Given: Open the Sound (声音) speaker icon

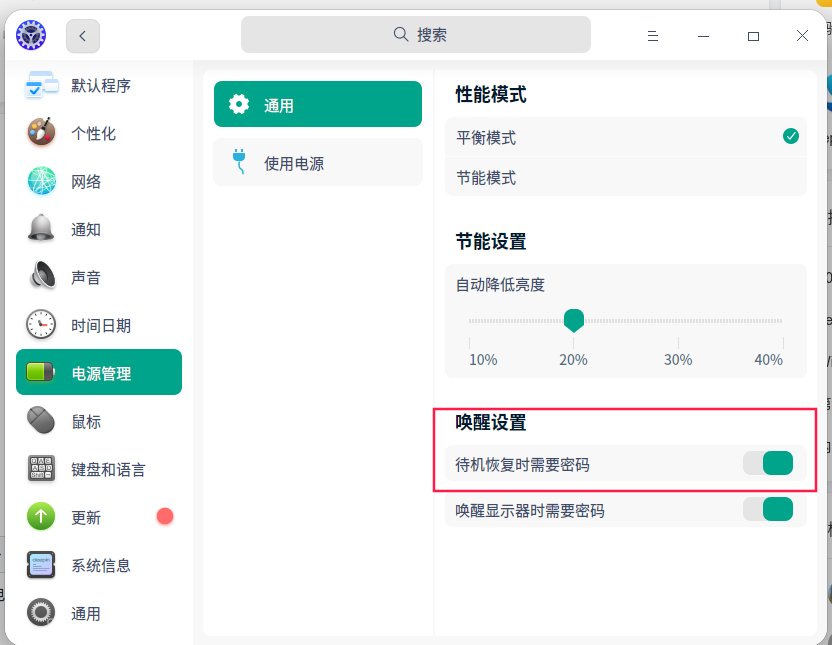Looking at the screenshot, I should click(41, 278).
